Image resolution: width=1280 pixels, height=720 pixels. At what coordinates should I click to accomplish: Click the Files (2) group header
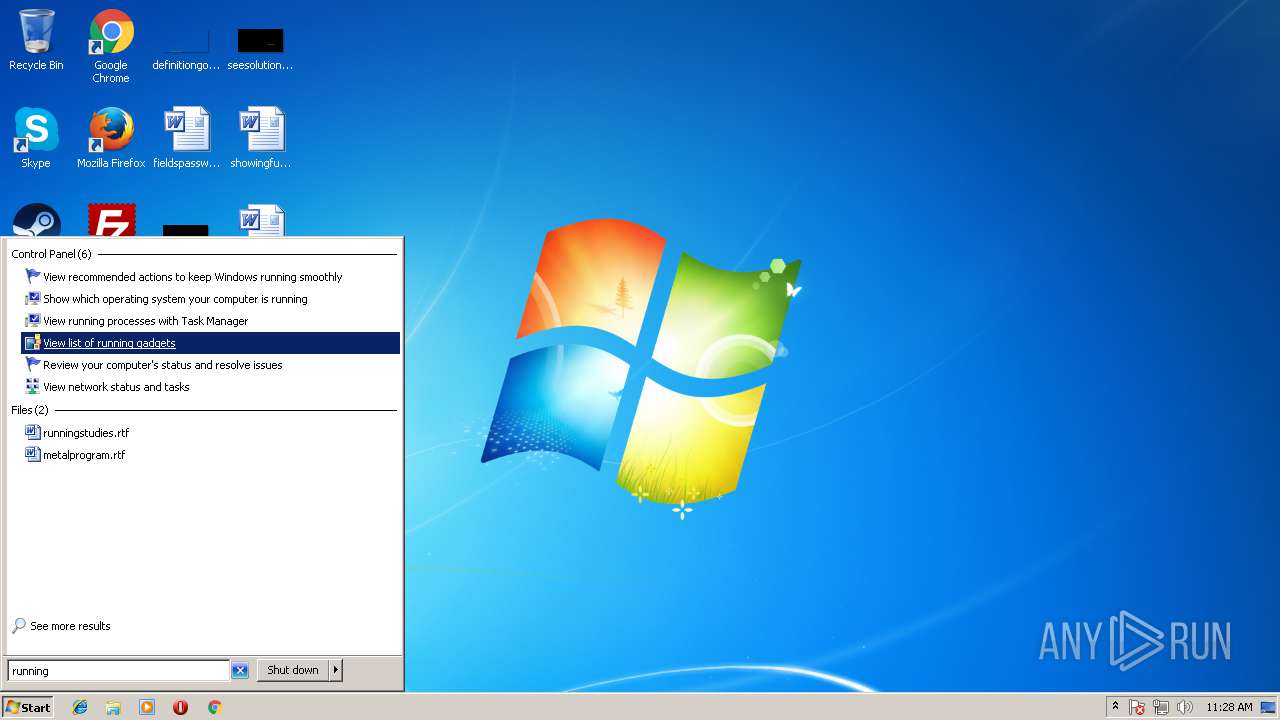pyautogui.click(x=30, y=410)
